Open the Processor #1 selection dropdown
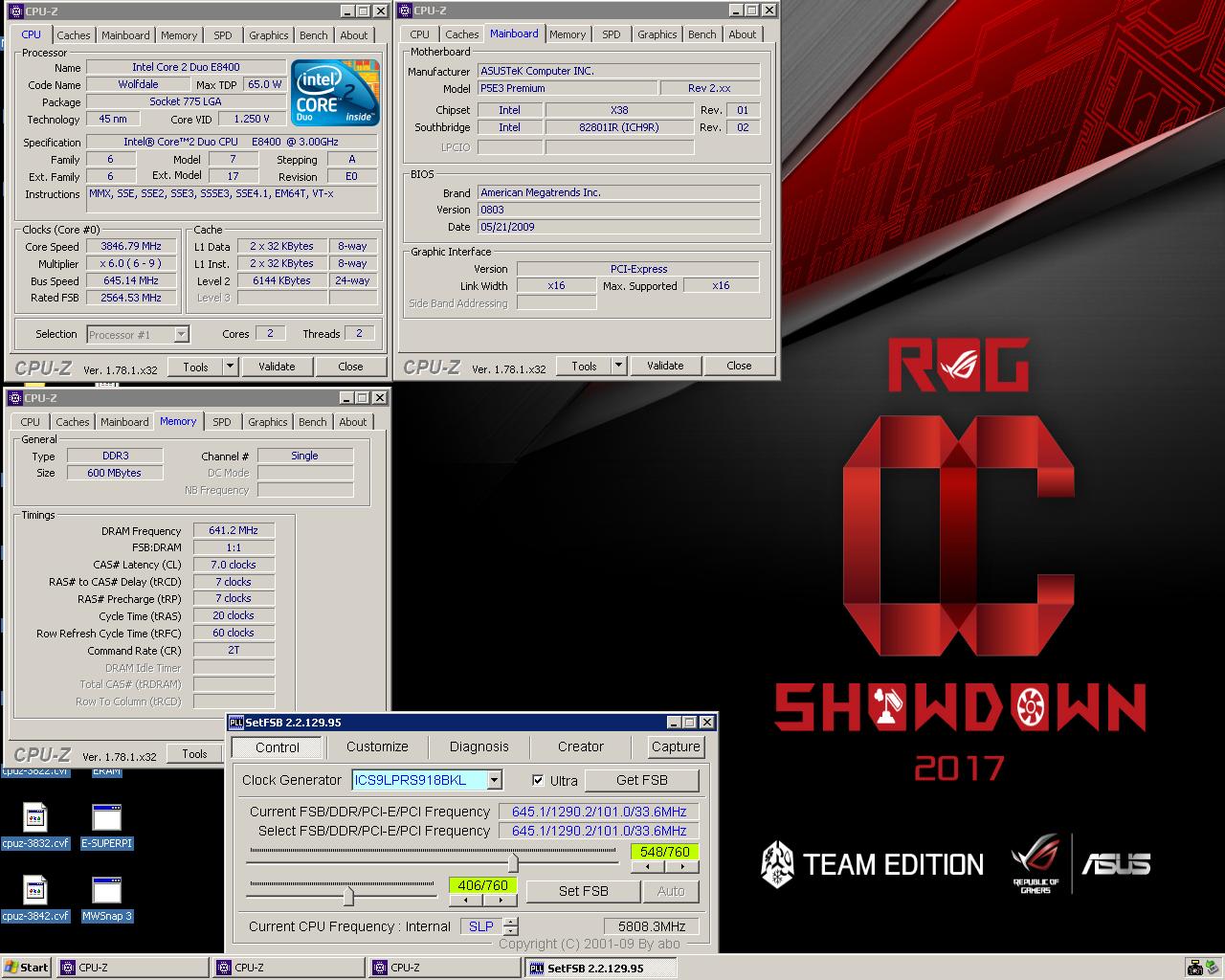The height and width of the screenshot is (980, 1225). pos(181,334)
